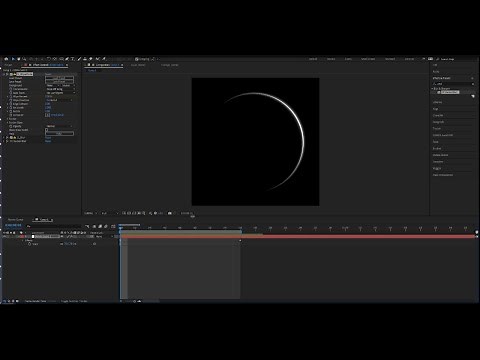Select the Rotation tool
The width and height of the screenshot is (480, 360).
point(49,59)
